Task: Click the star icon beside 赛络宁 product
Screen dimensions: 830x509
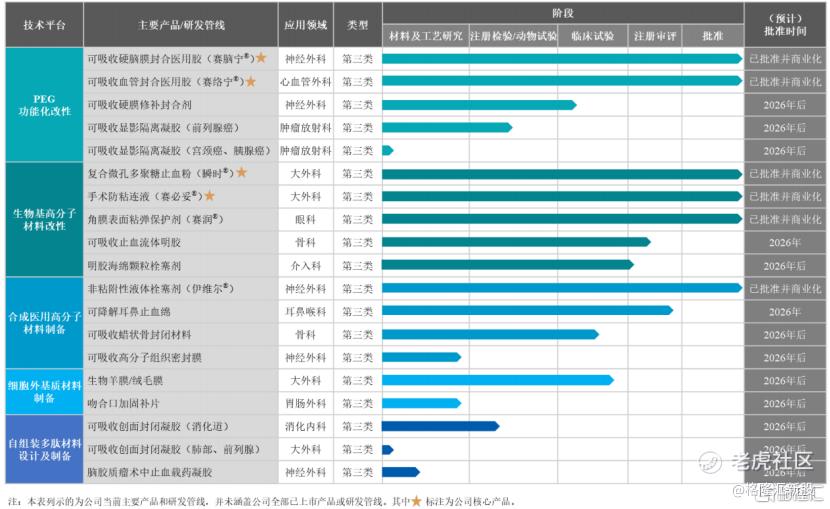Action: (x=250, y=81)
